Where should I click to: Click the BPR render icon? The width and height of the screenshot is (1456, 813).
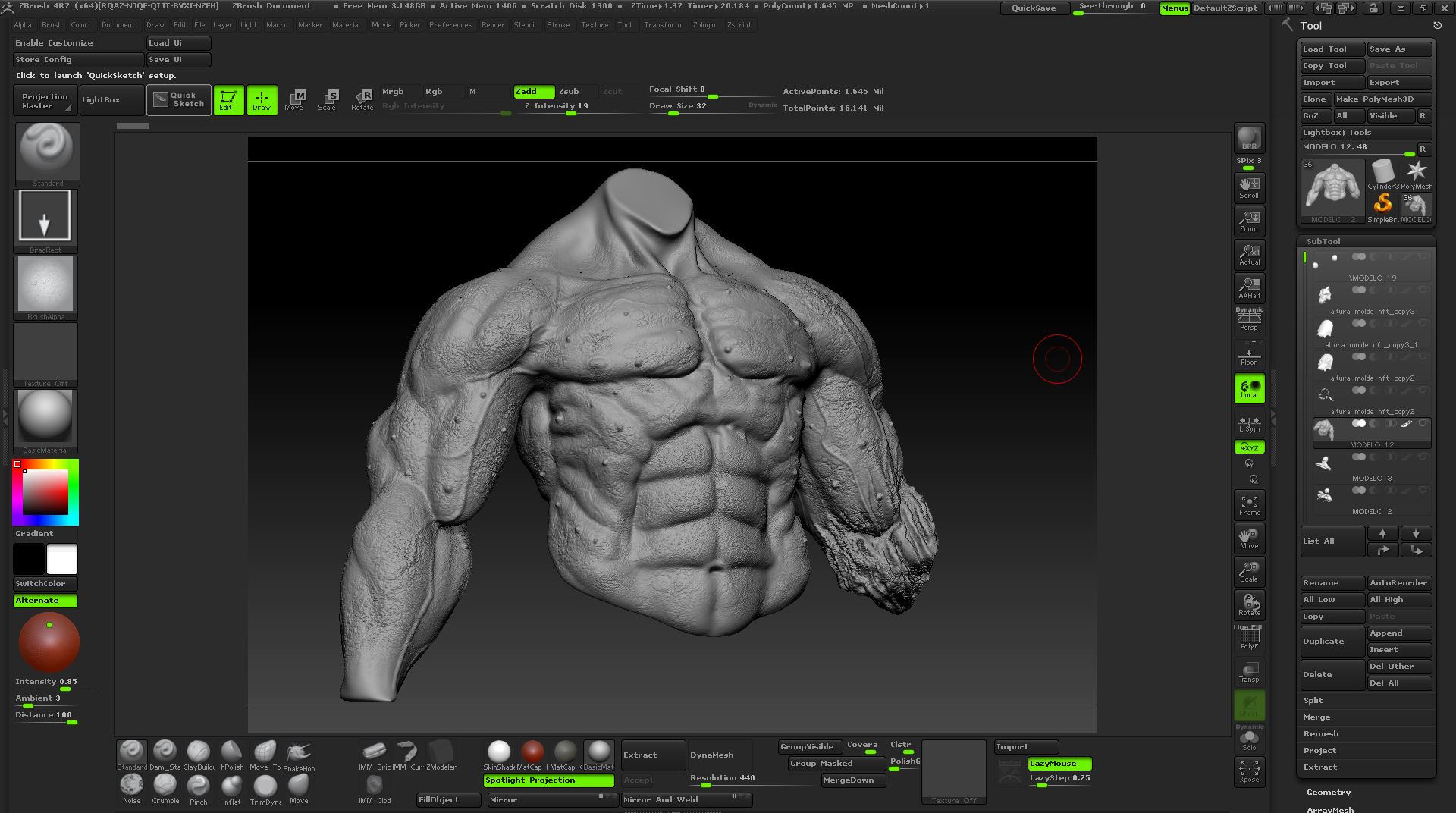pyautogui.click(x=1249, y=138)
